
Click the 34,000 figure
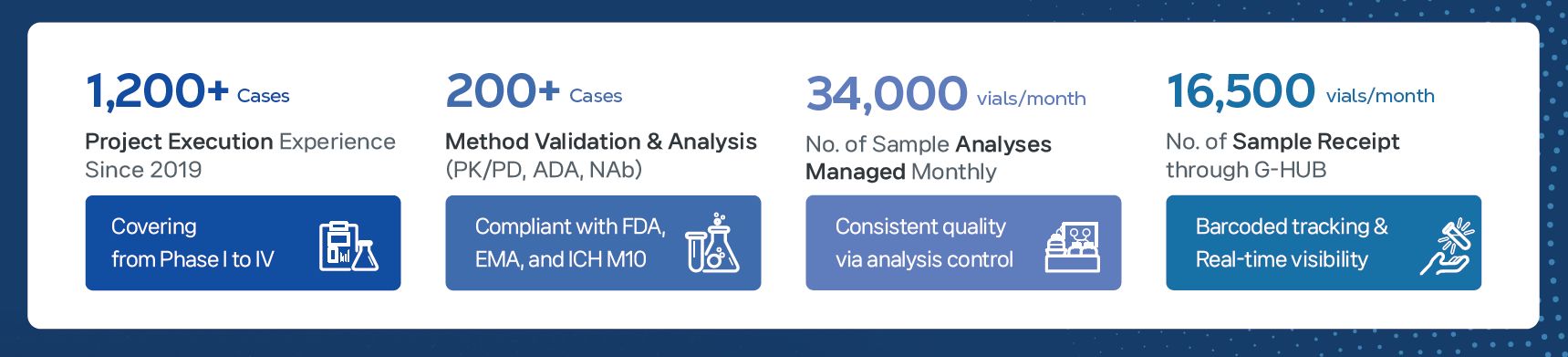[x=887, y=94]
